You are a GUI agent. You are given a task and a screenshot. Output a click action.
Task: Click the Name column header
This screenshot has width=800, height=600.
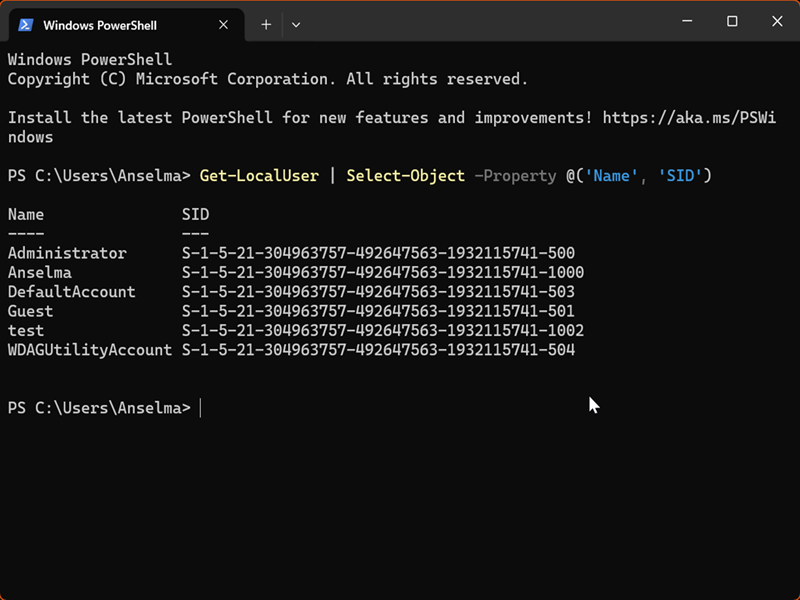tap(26, 215)
